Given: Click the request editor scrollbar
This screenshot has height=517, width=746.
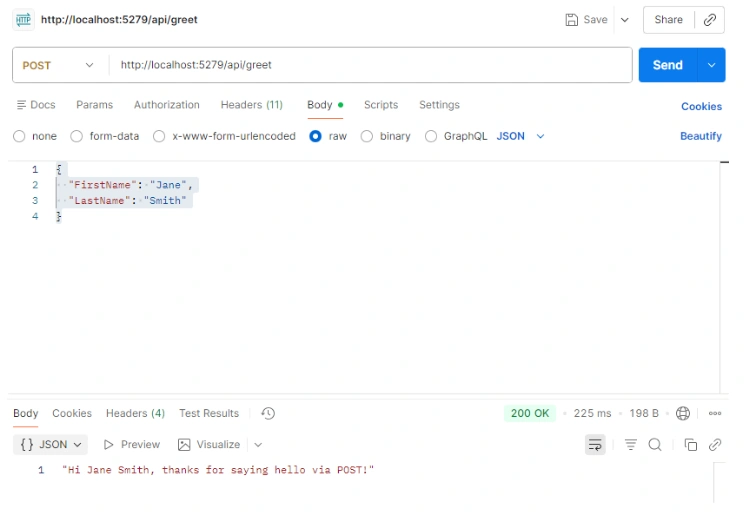Looking at the screenshot, I should 724,277.
